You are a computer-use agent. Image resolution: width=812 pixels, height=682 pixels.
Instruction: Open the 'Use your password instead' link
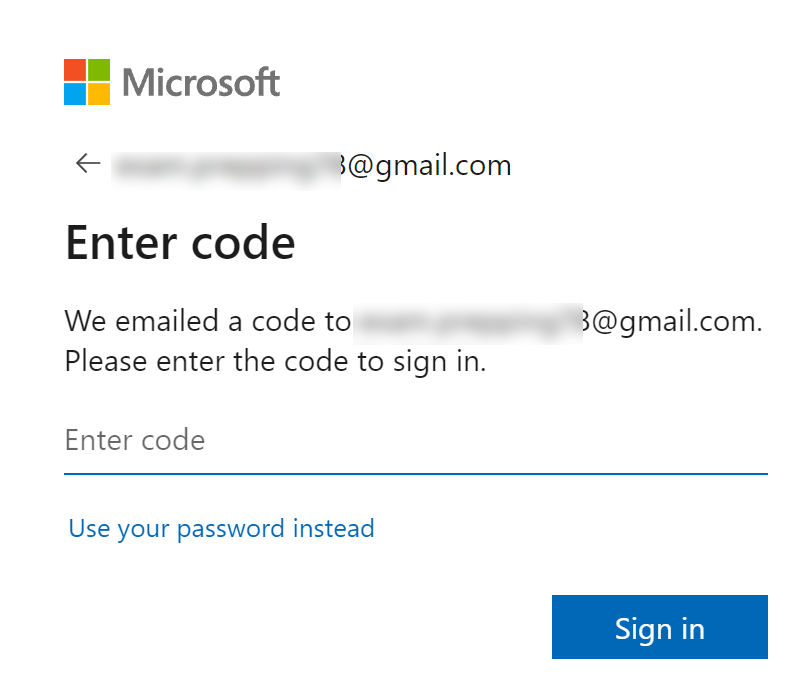(x=221, y=528)
